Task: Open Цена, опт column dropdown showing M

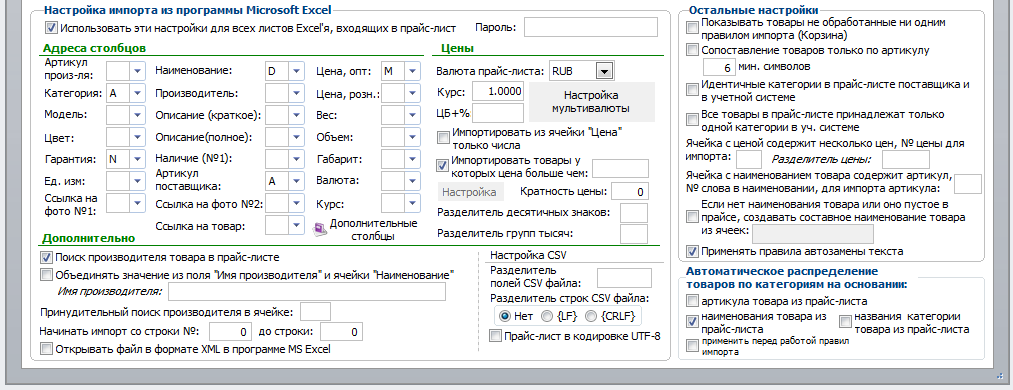Action: point(412,71)
